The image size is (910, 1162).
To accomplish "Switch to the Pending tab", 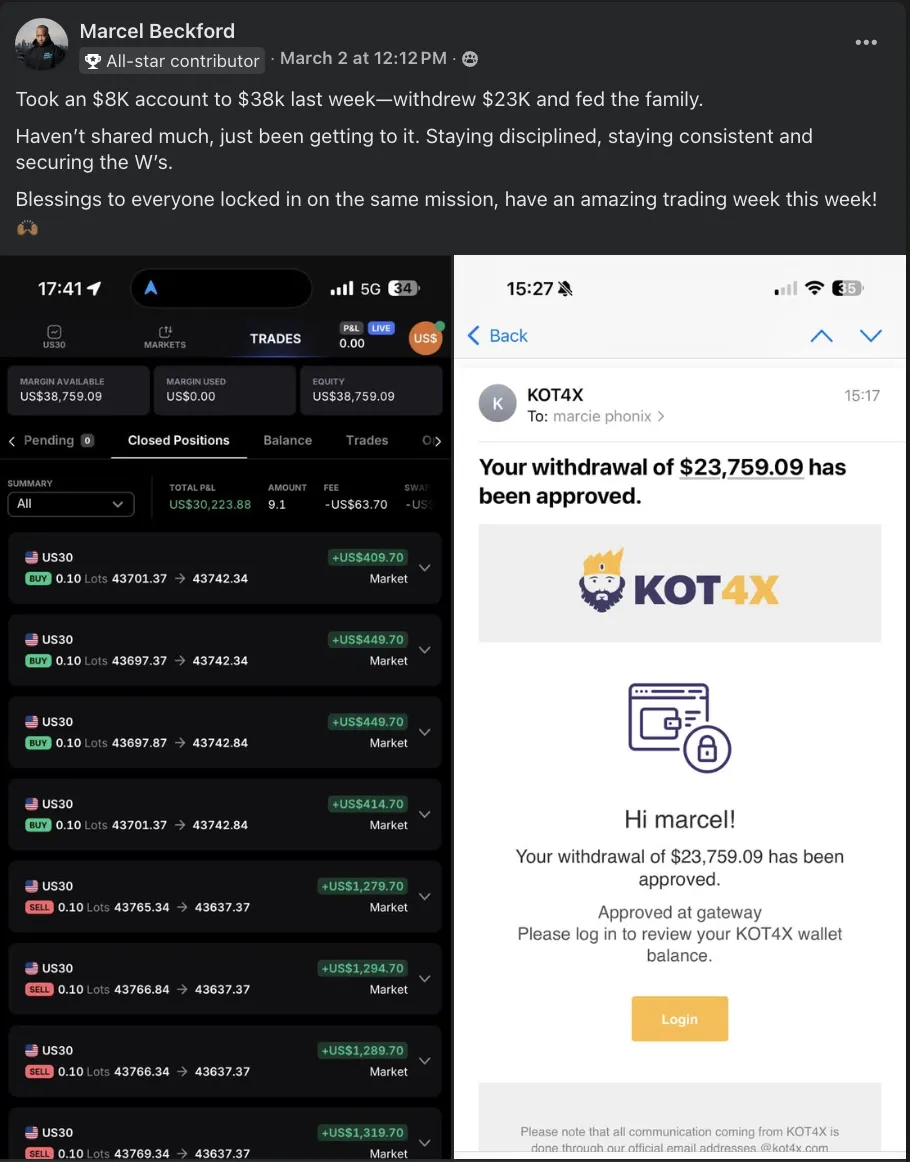I will 52,440.
